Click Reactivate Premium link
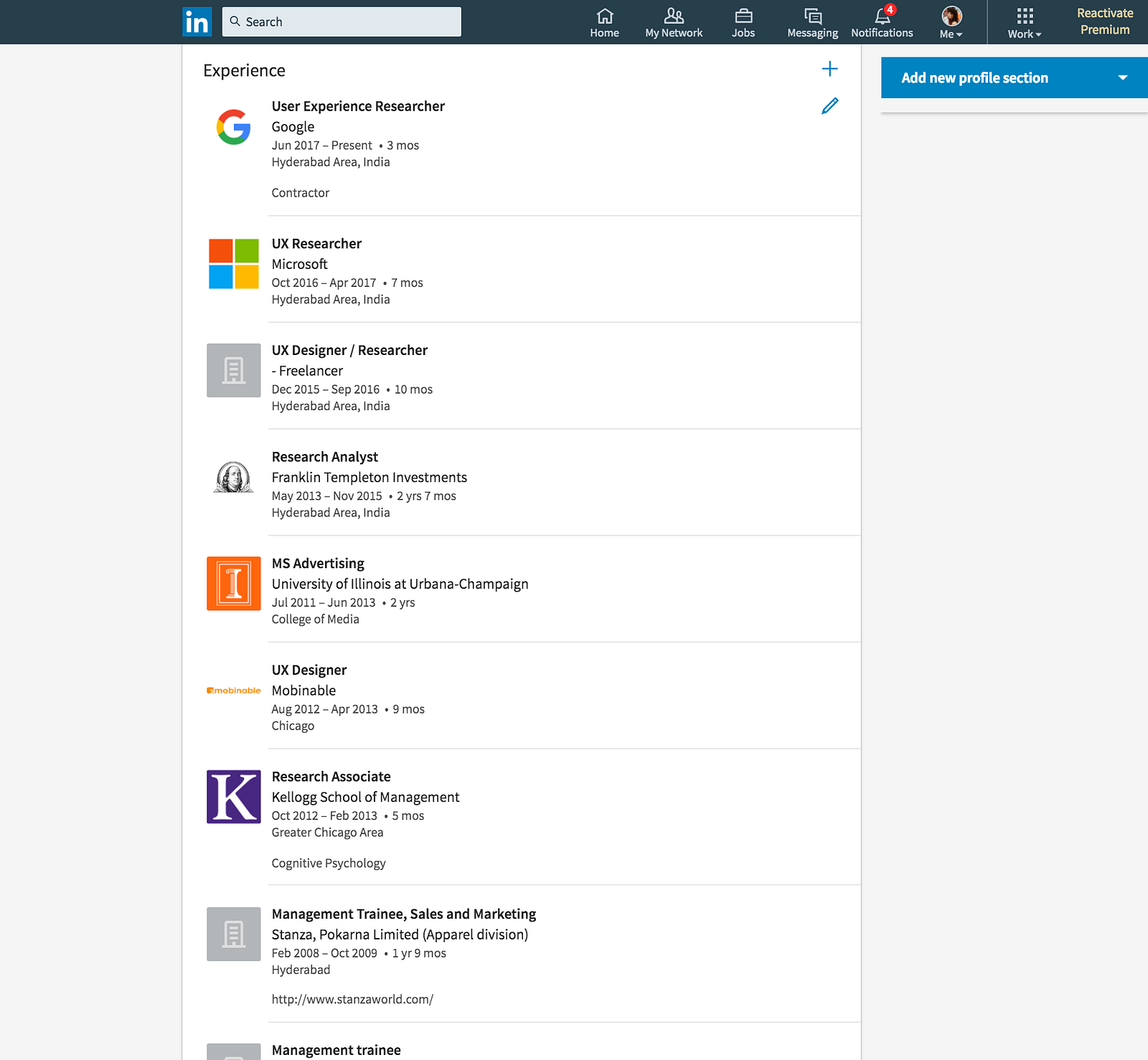This screenshot has width=1148, height=1060. (1105, 22)
